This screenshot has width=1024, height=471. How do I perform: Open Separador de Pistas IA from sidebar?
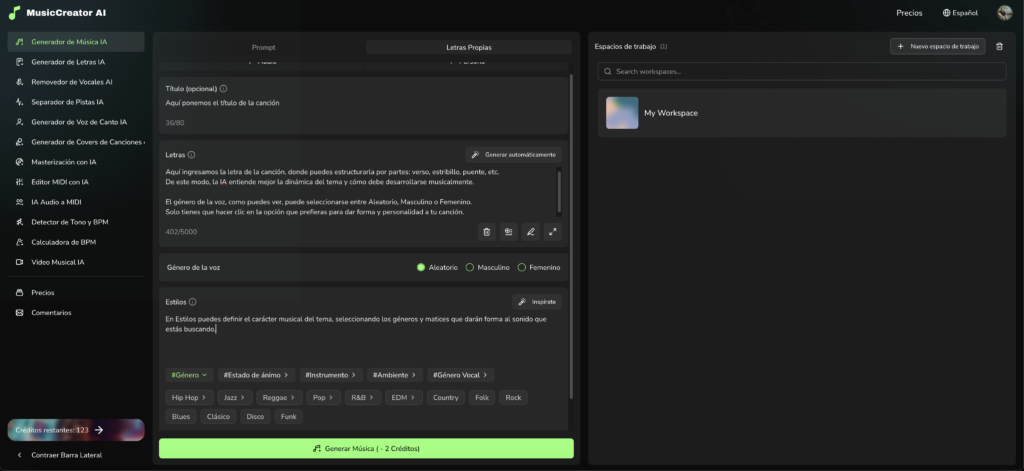[x=67, y=102]
